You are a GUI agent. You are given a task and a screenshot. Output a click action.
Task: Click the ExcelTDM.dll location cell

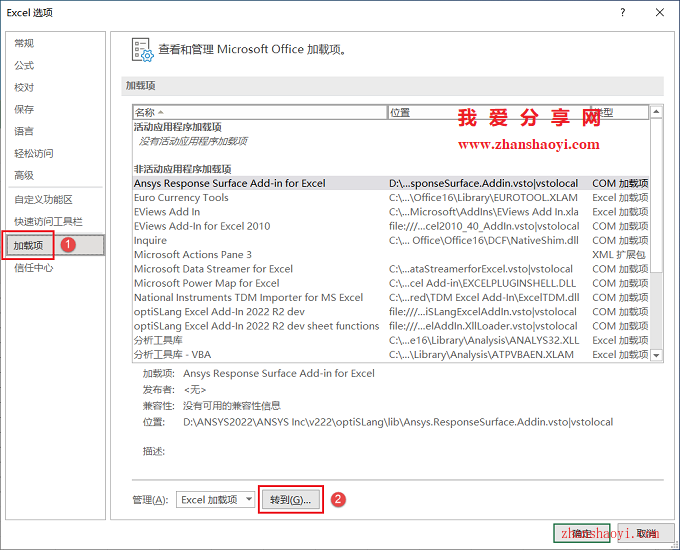pyautogui.click(x=484, y=298)
